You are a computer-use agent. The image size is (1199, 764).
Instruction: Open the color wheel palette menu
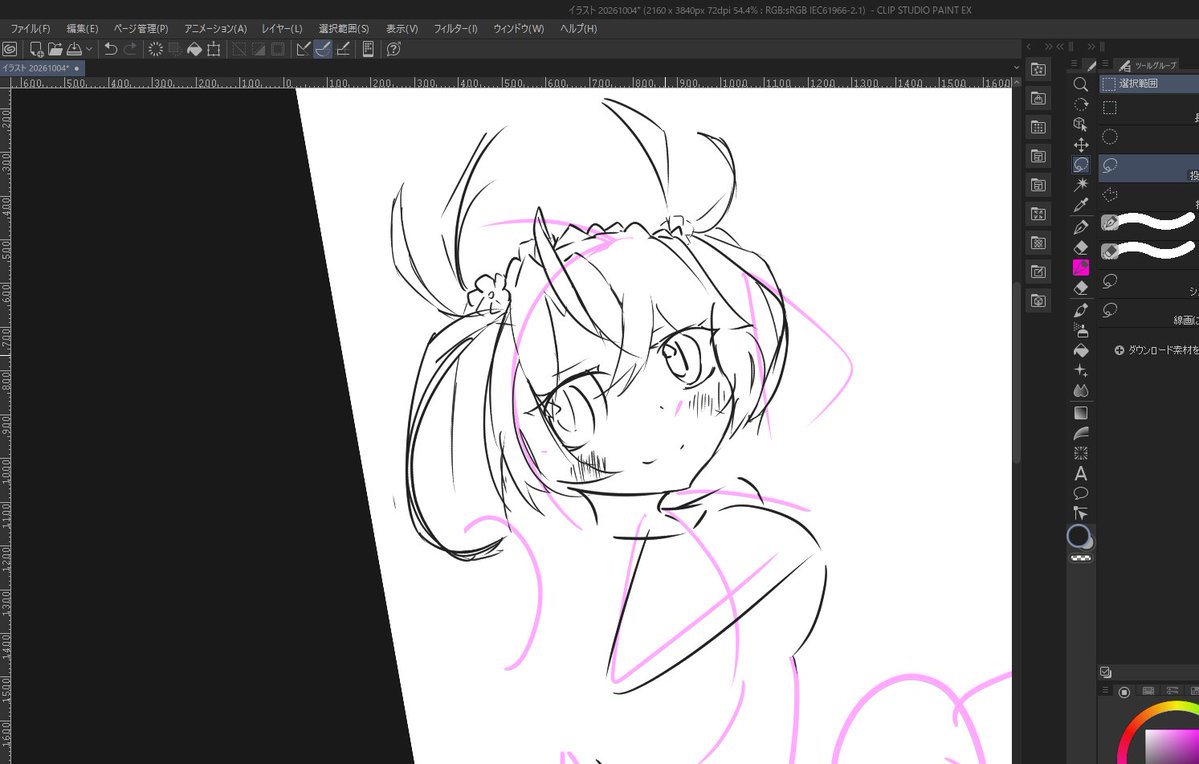point(1105,691)
